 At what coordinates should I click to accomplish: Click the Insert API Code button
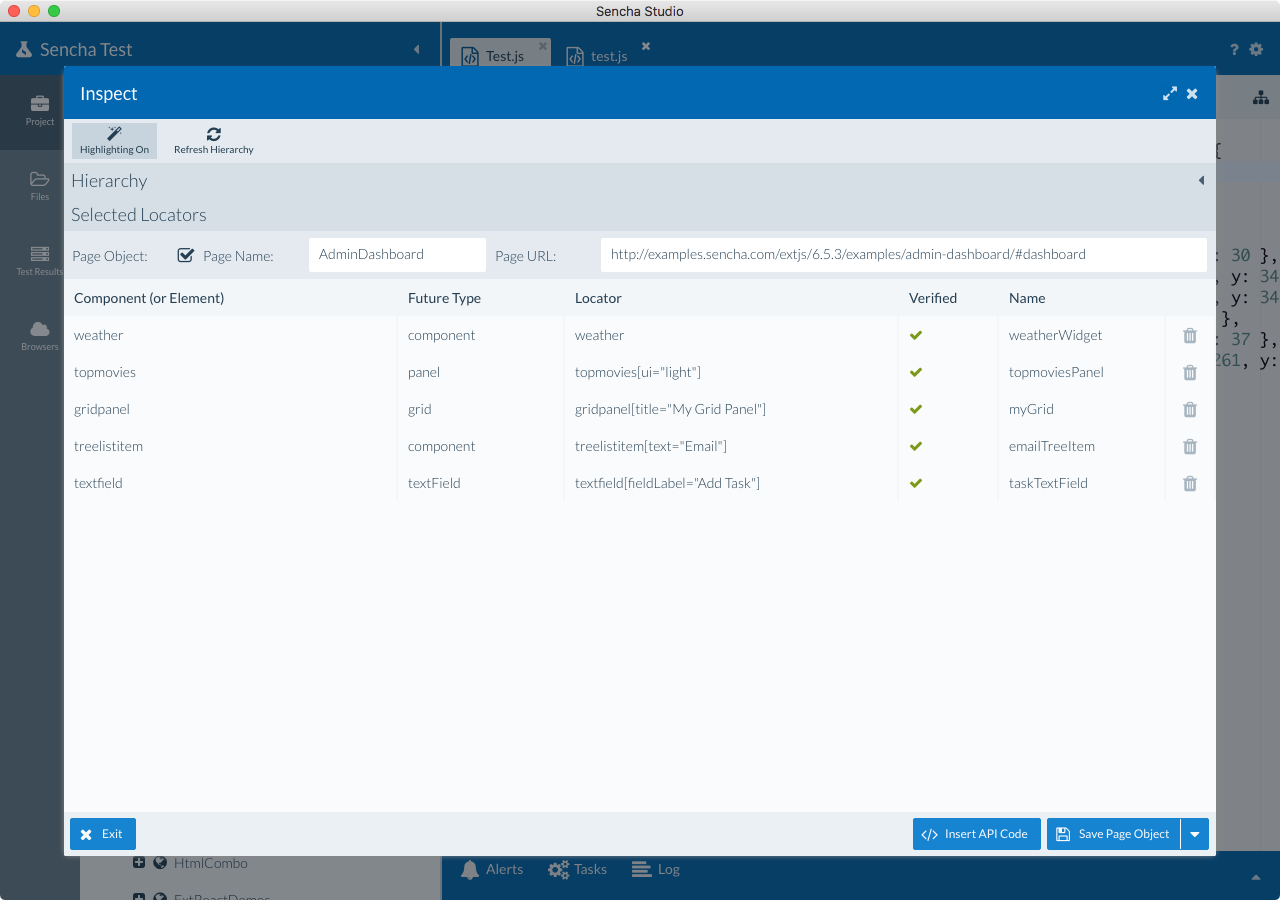click(976, 834)
